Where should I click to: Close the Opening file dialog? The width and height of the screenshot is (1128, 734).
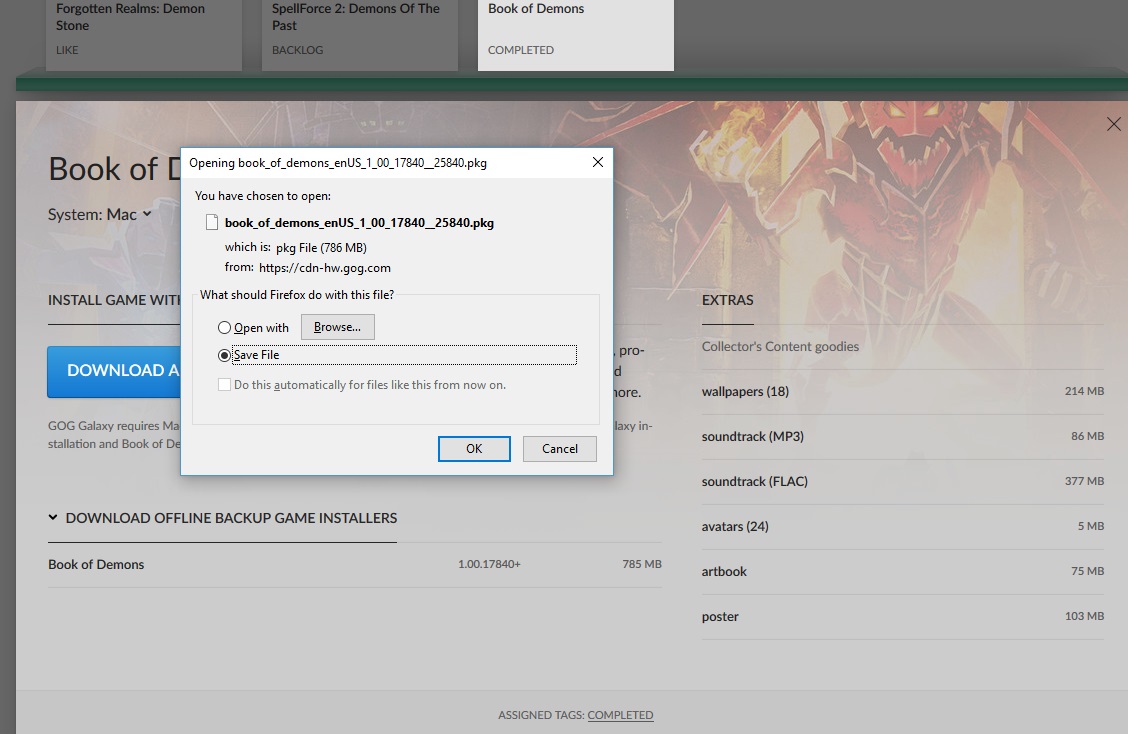[x=598, y=163]
